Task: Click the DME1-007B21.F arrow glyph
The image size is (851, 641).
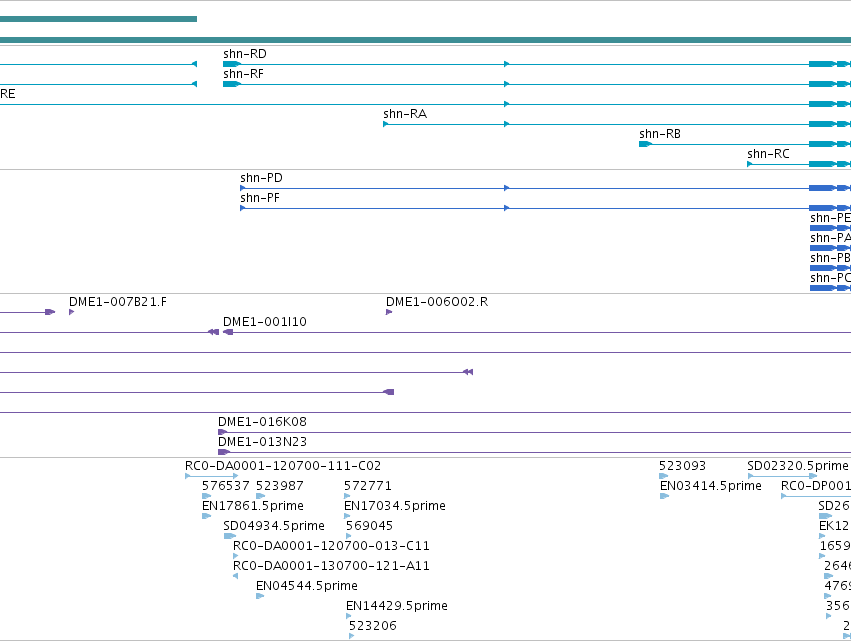Action: [x=72, y=312]
